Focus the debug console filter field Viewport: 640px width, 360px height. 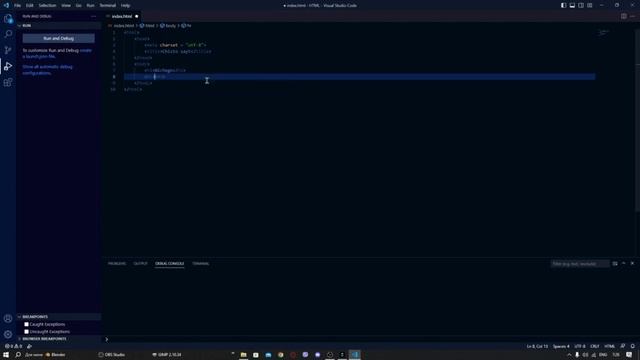point(580,264)
